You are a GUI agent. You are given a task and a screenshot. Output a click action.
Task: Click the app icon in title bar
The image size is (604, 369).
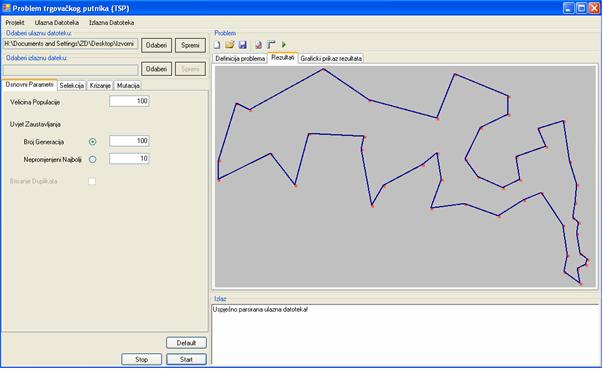(6, 8)
